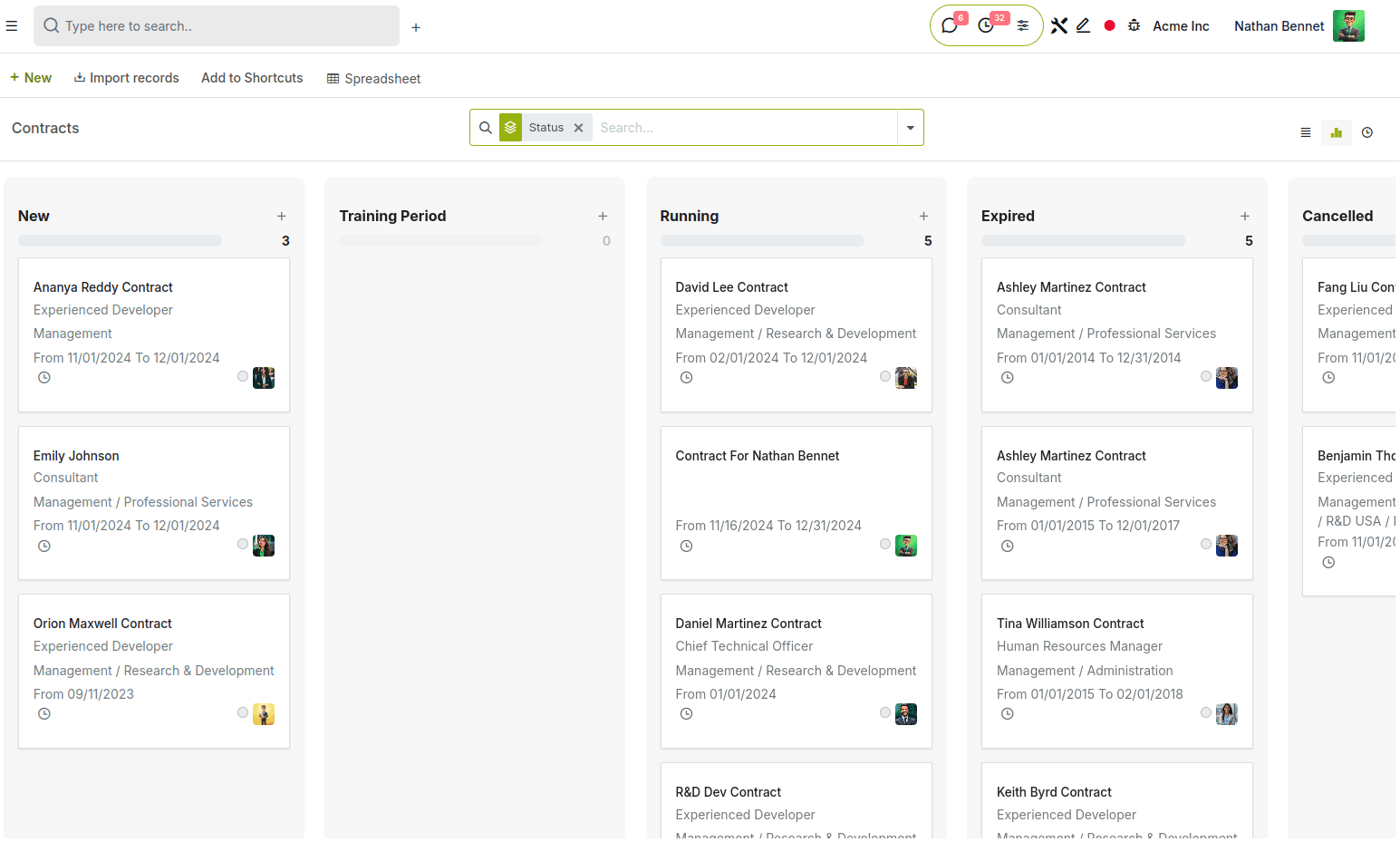
Task: Open activity clock on Tina Williamson Contract
Action: [1008, 714]
